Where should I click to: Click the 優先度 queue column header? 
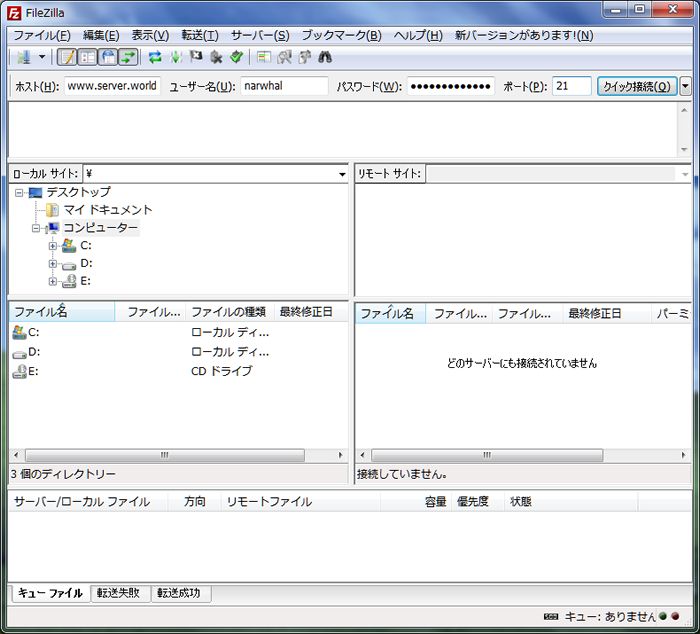pyautogui.click(x=478, y=501)
